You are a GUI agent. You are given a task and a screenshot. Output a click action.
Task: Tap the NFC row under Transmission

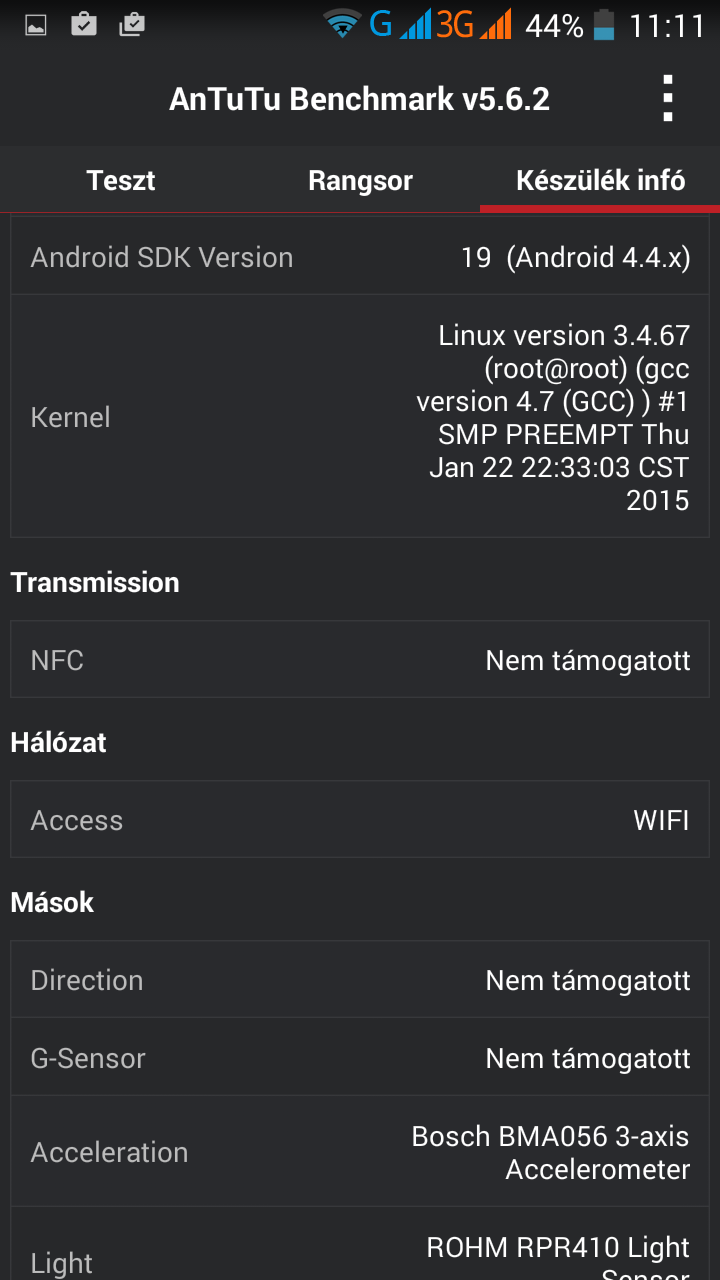point(360,659)
